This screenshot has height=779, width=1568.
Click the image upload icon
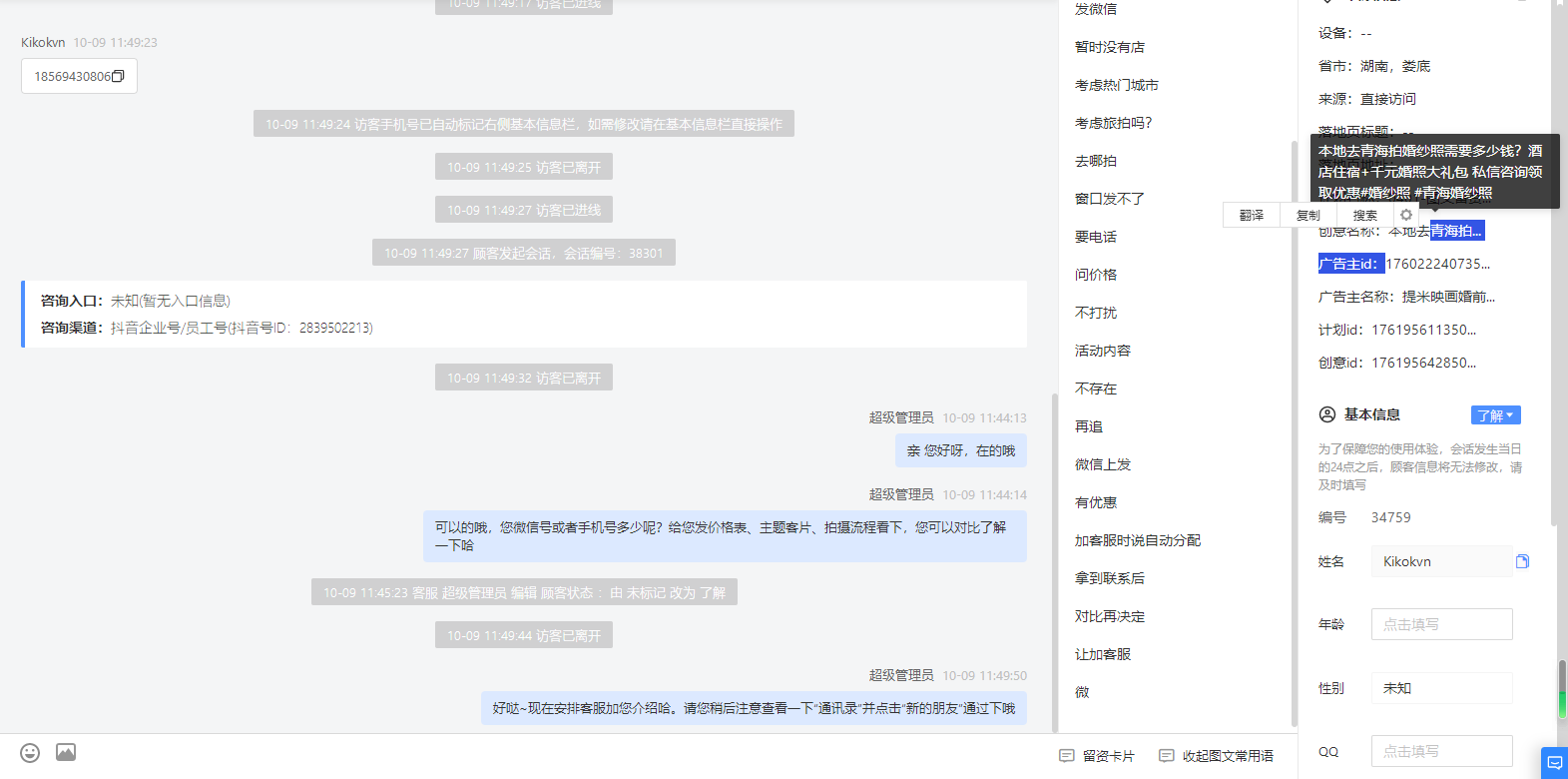coord(66,752)
